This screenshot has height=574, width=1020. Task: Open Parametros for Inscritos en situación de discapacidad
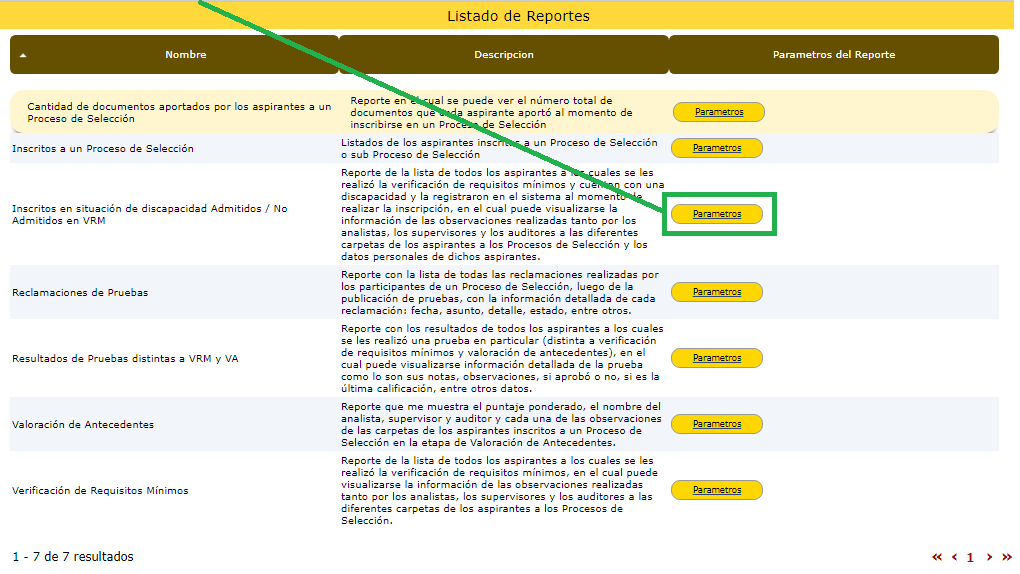coord(716,214)
